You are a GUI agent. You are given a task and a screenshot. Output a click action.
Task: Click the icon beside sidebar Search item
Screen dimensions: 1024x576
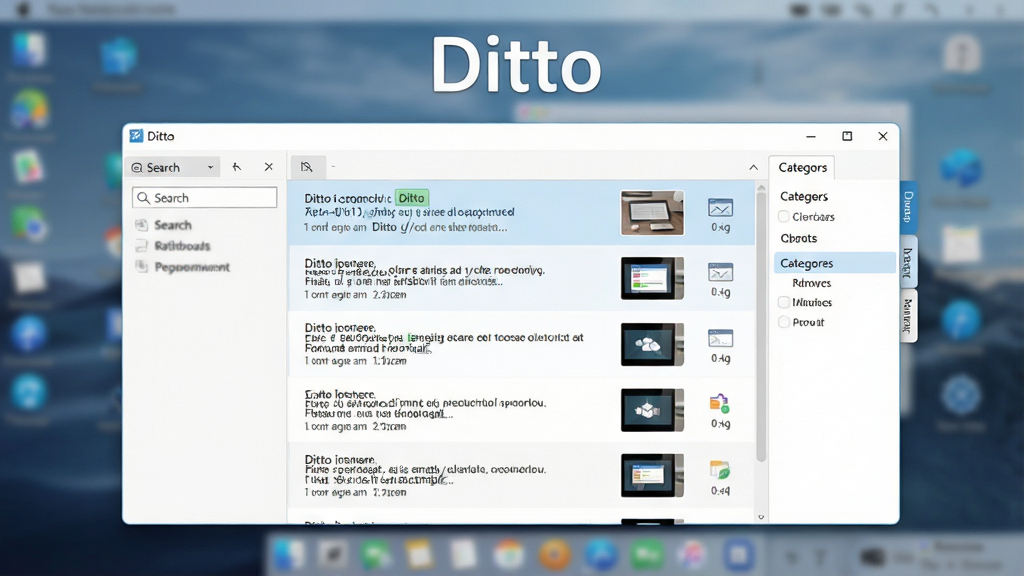(141, 225)
